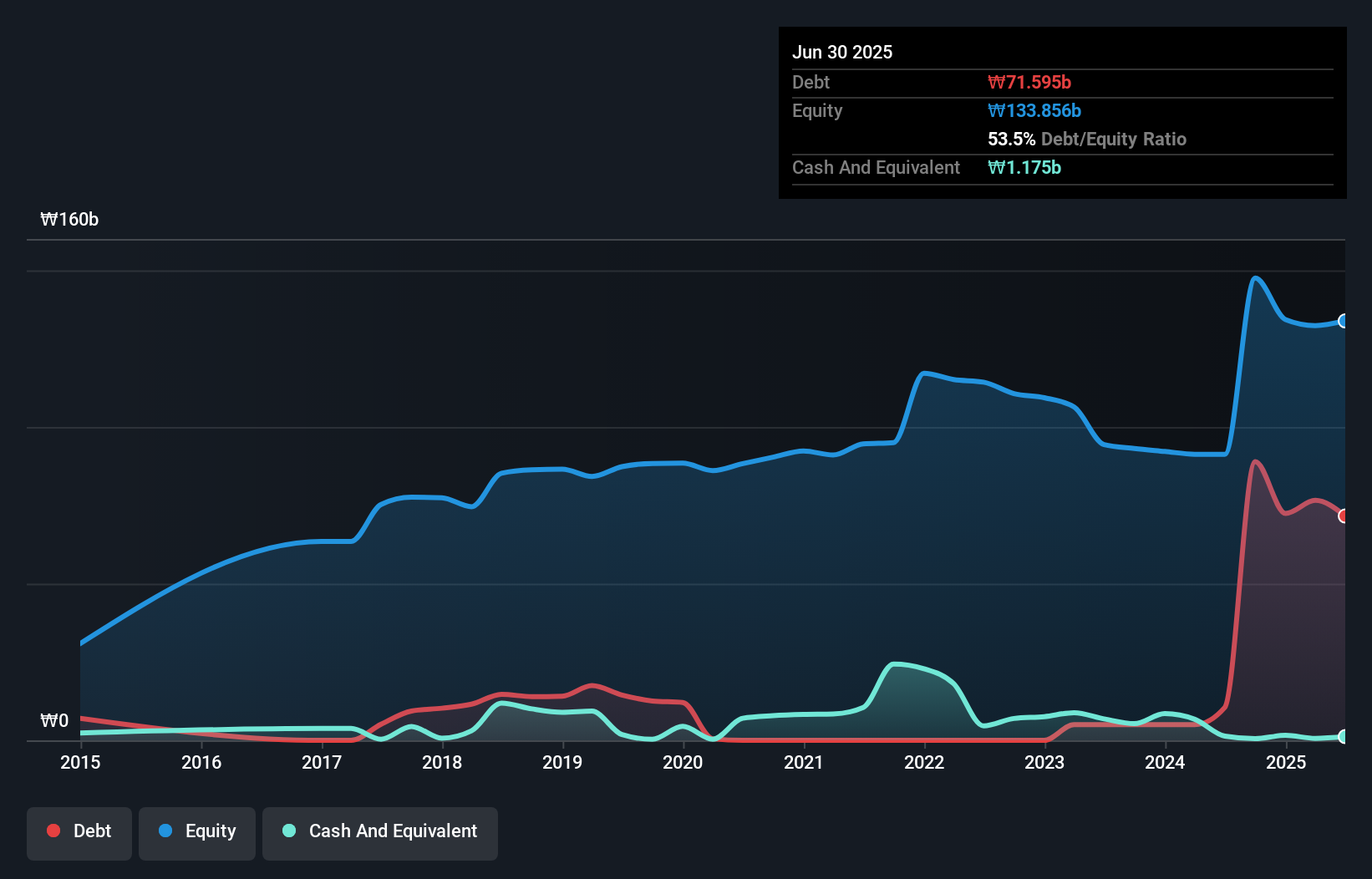Toggle the Debt series visibility
This screenshot has height=879, width=1372.
click(x=79, y=831)
